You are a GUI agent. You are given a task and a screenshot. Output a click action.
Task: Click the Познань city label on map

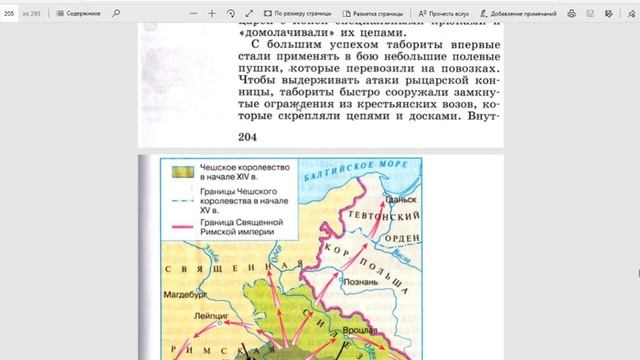coord(361,282)
